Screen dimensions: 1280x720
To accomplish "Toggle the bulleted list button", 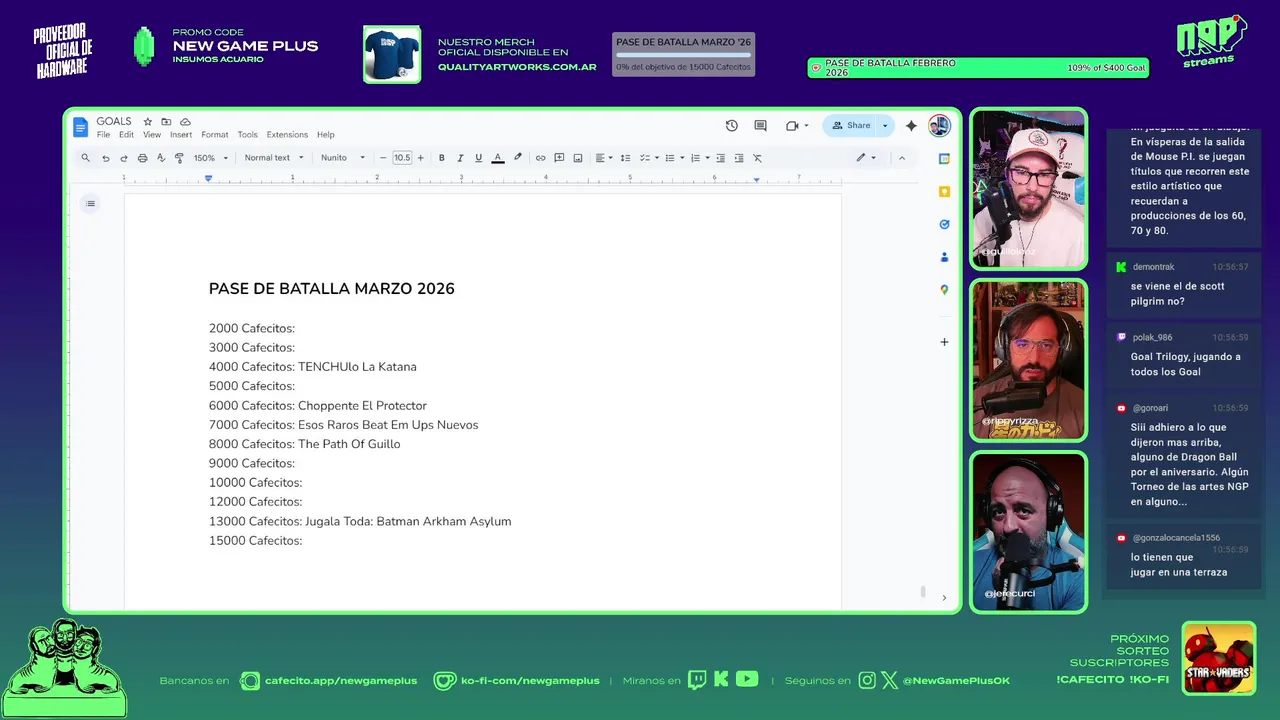I will [x=669, y=158].
